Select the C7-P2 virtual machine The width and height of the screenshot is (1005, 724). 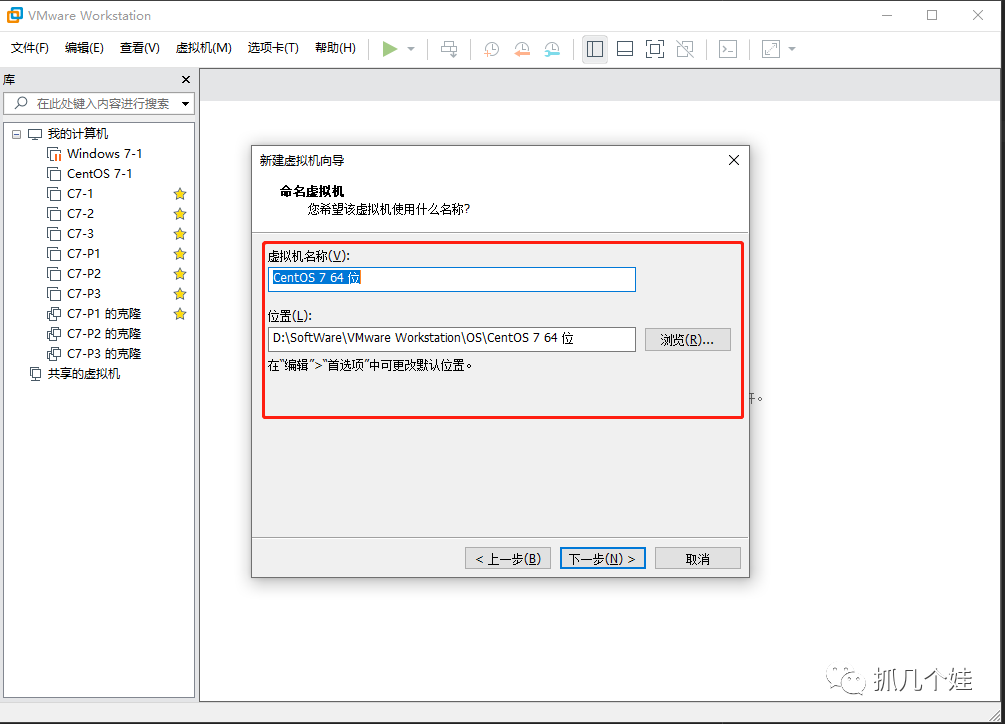[x=84, y=274]
